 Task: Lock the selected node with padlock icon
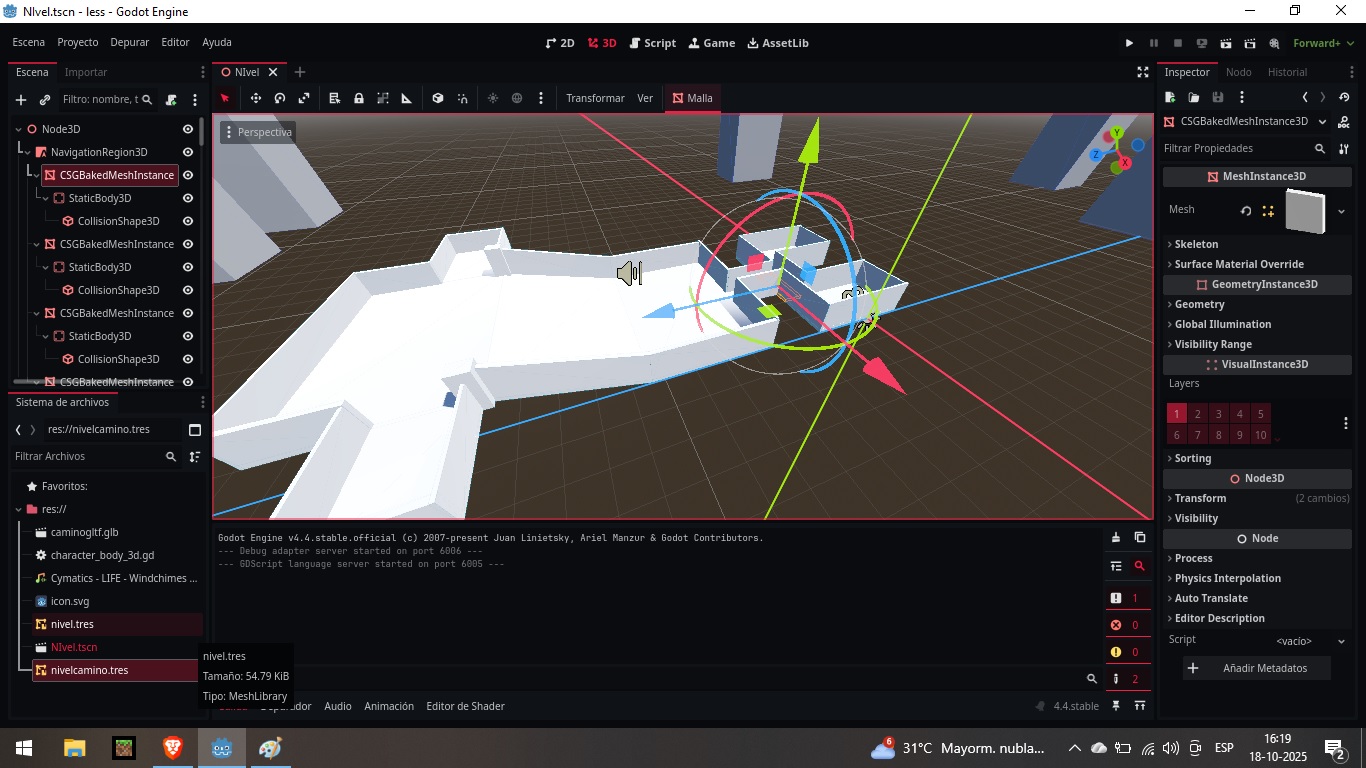pyautogui.click(x=359, y=98)
